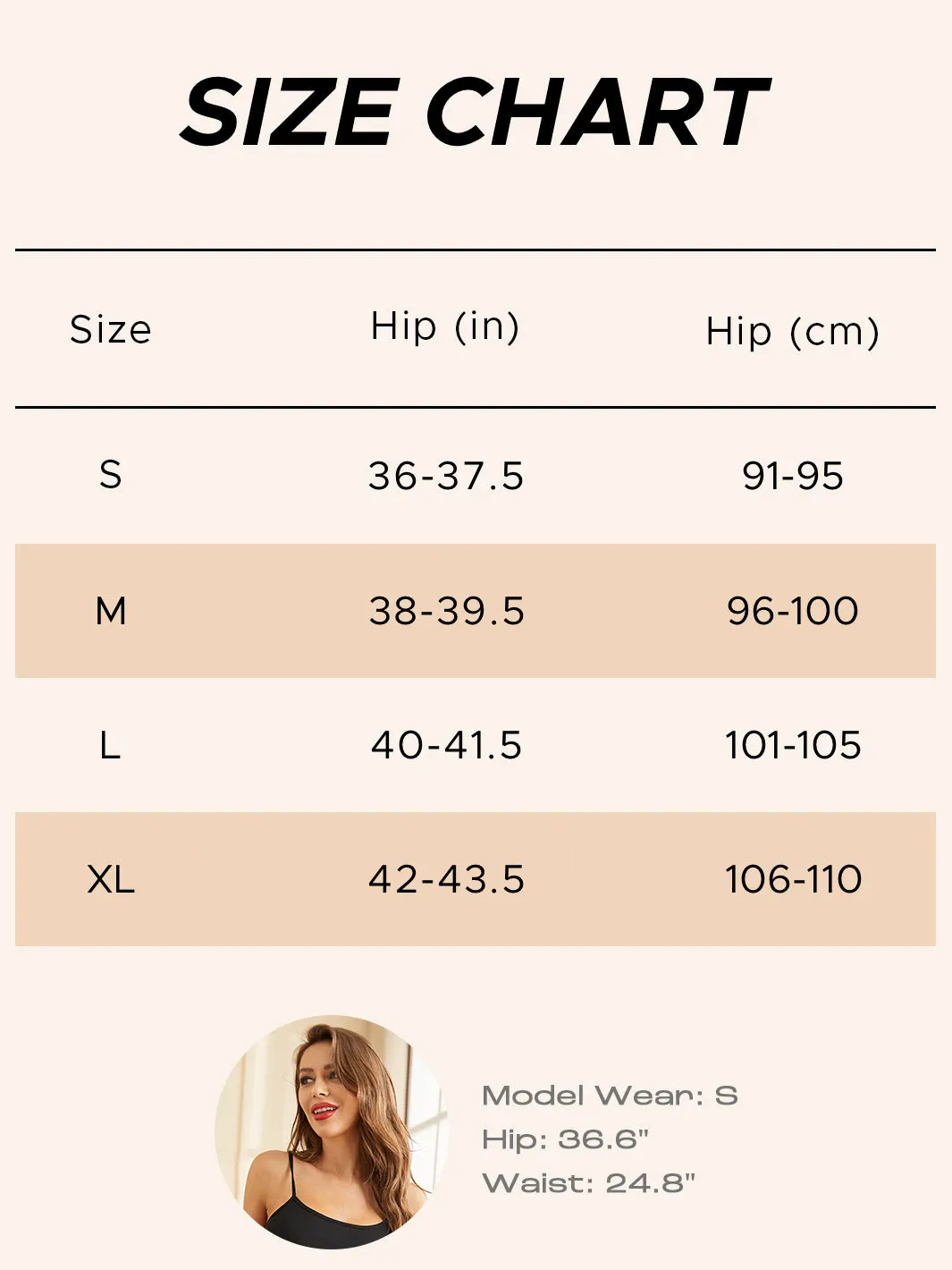Click the 106-110 cm hip value
Viewport: 952px width, 1270px height.
click(x=793, y=880)
